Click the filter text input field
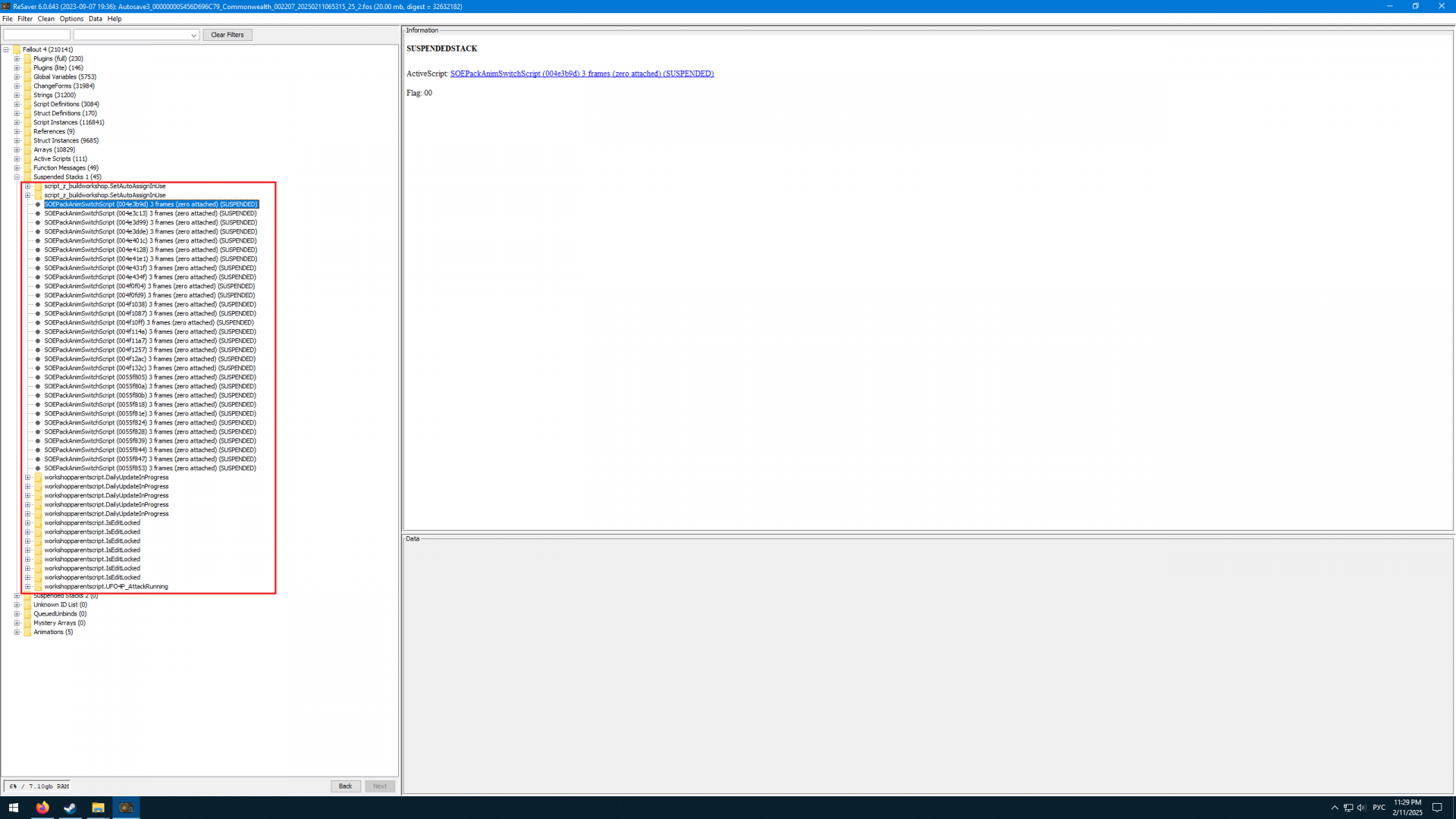 click(36, 35)
